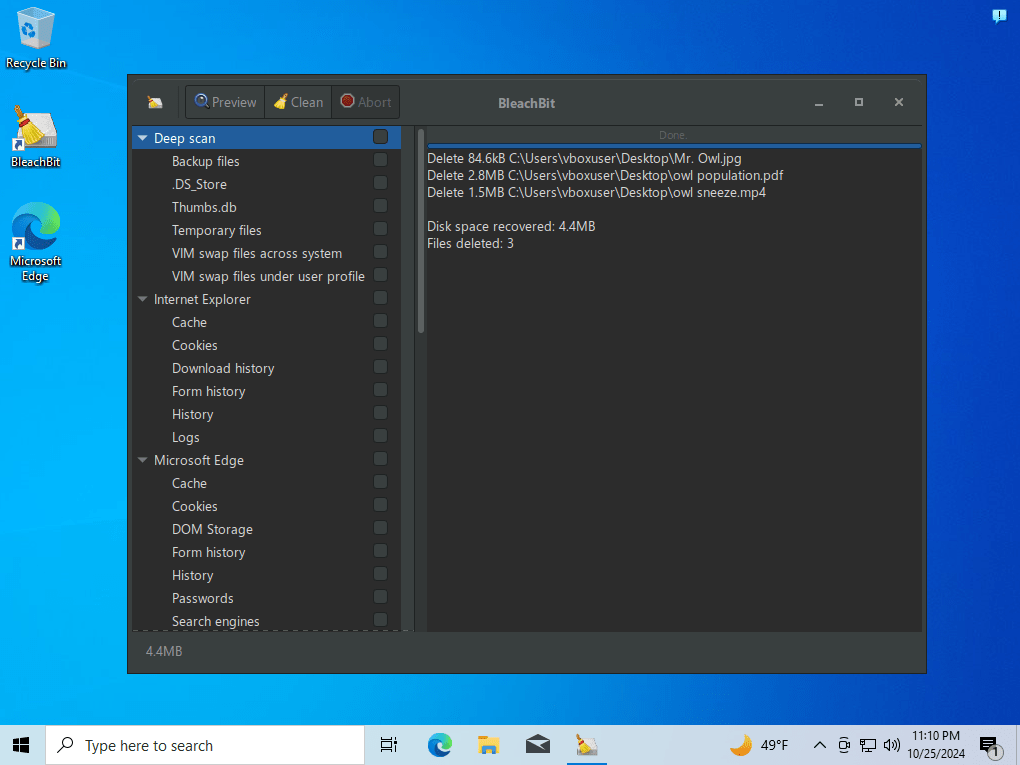Click the Preview magnifier button
Viewport: 1020px width, 765px height.
[x=225, y=102]
